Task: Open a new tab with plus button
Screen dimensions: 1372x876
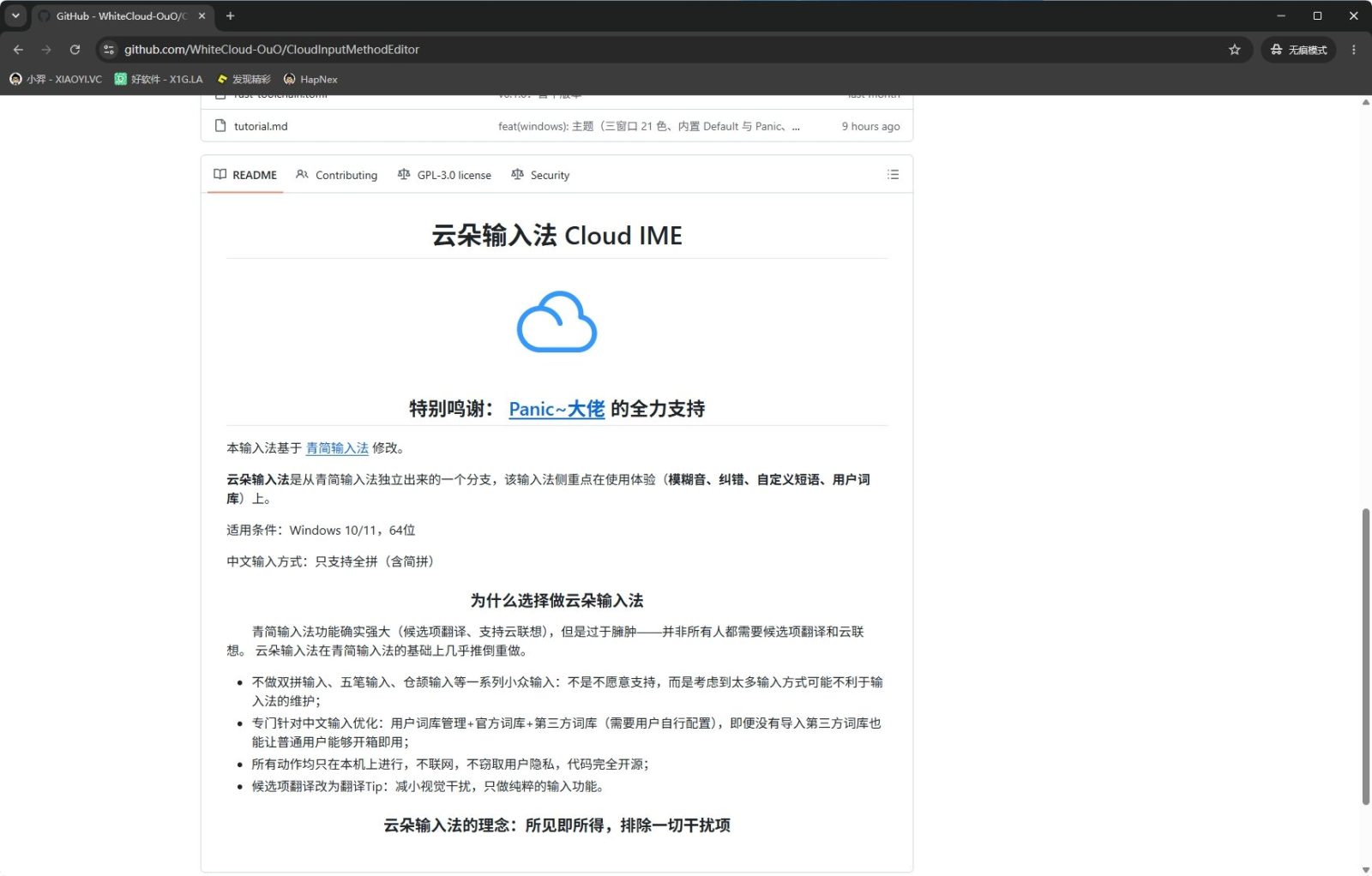Action: 230,15
